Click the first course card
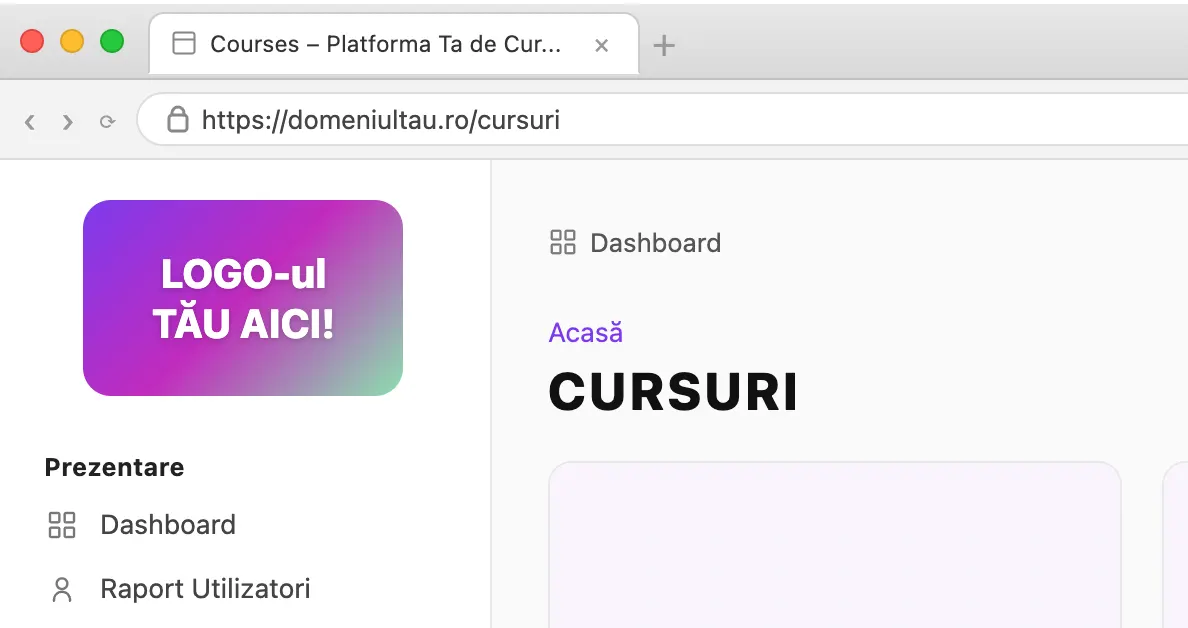1188x628 pixels. (835, 545)
